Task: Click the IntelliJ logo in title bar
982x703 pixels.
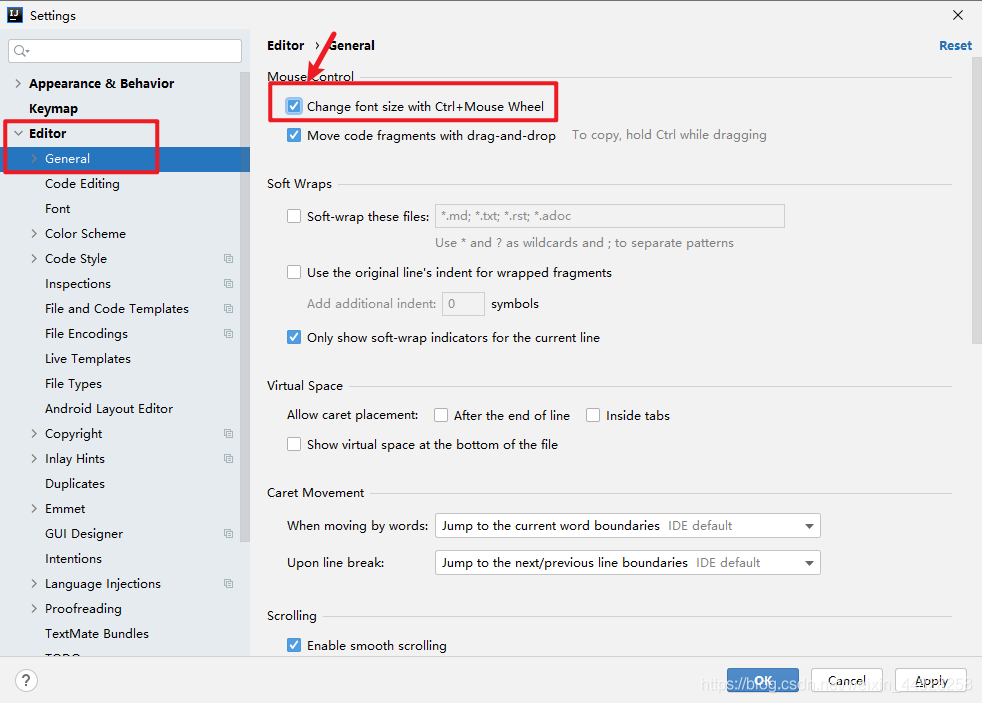Action: pyautogui.click(x=15, y=15)
